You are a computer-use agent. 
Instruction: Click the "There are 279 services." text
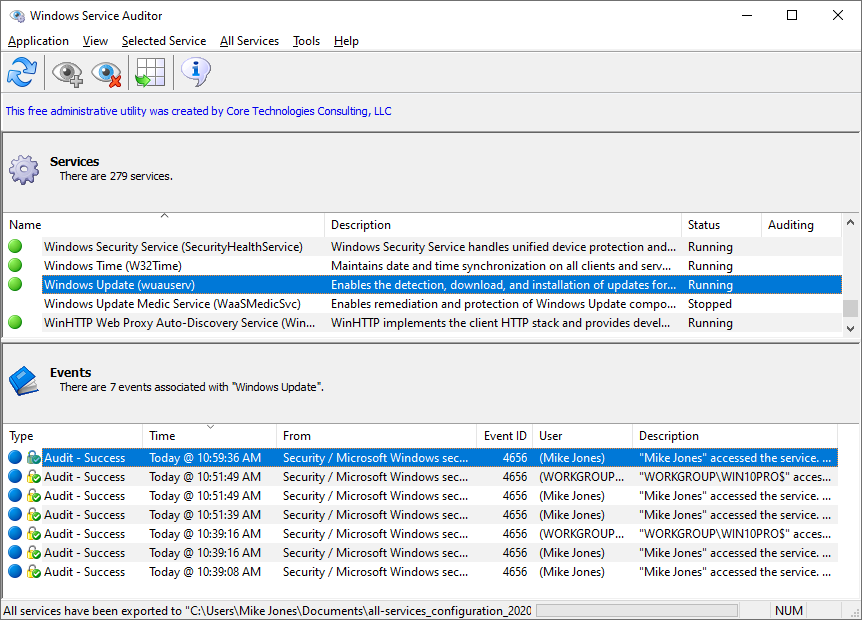116,176
